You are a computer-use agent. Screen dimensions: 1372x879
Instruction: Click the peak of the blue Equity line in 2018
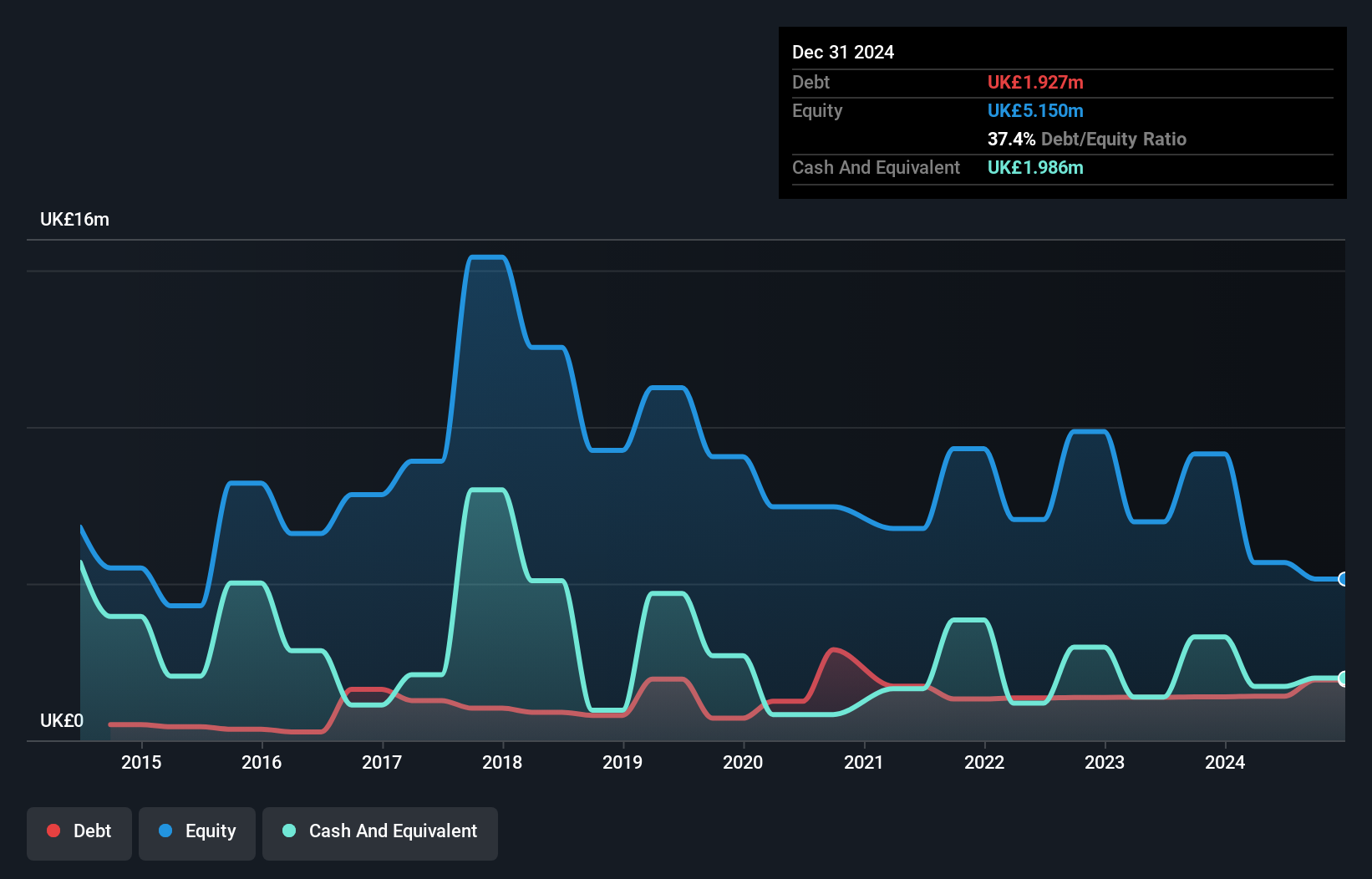487,257
